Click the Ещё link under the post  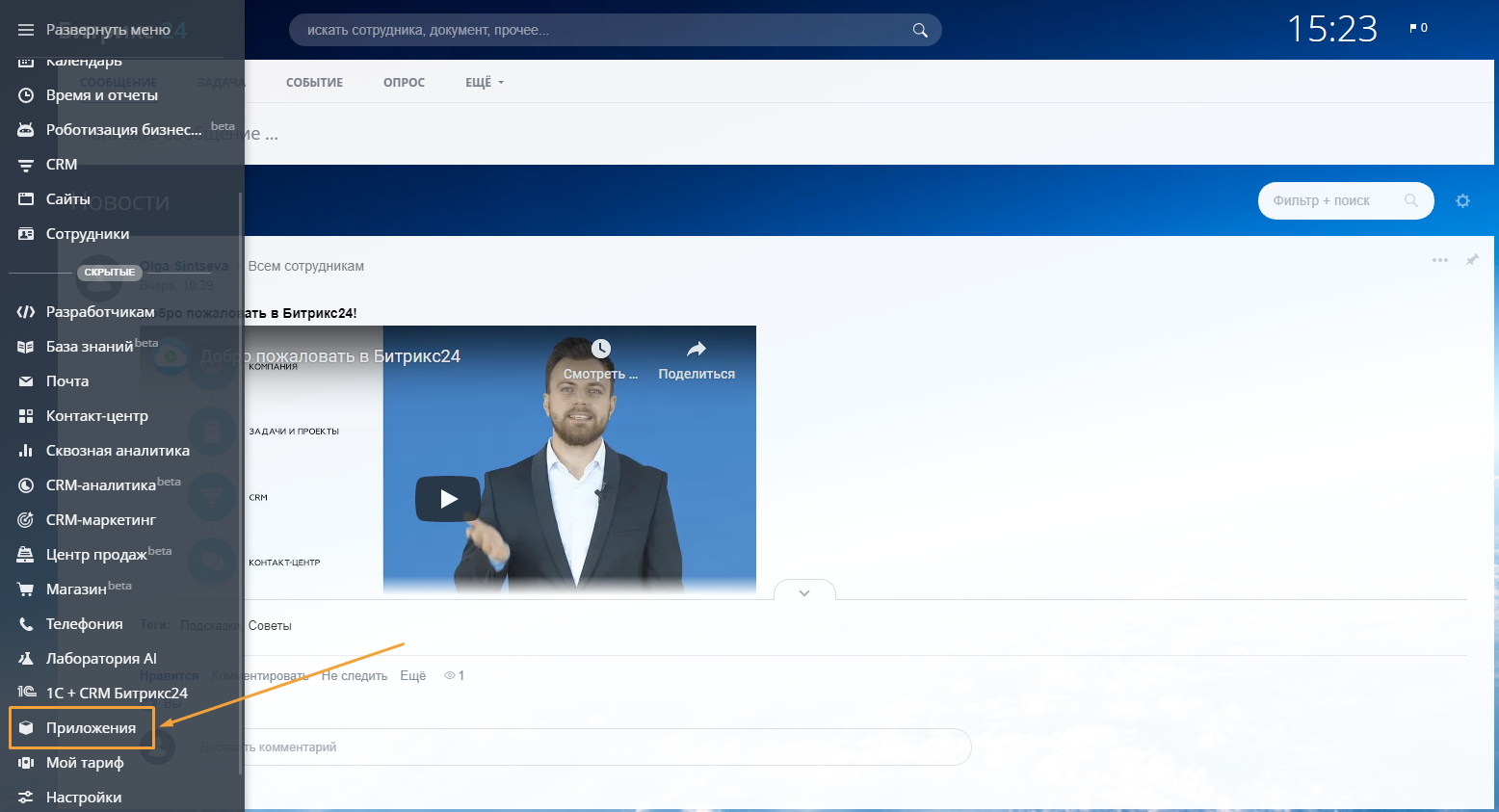pos(413,676)
